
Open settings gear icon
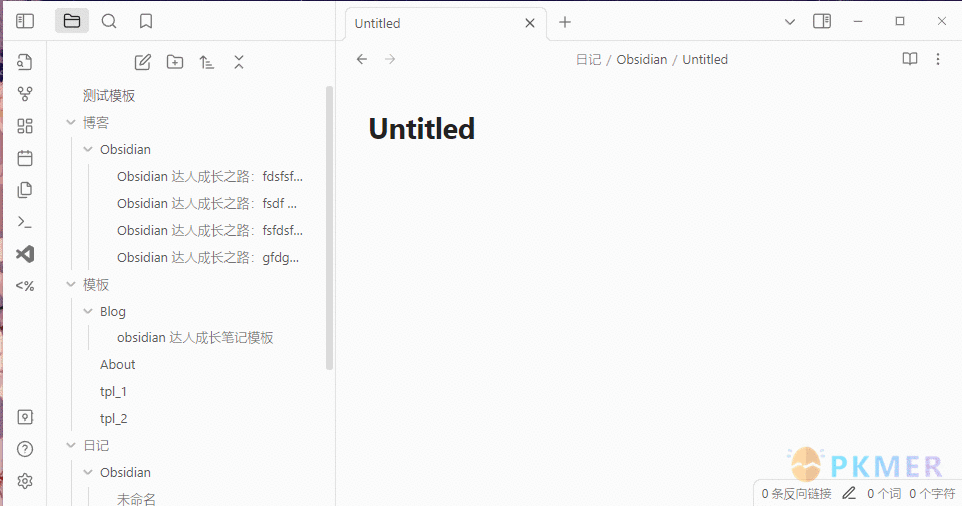(25, 481)
